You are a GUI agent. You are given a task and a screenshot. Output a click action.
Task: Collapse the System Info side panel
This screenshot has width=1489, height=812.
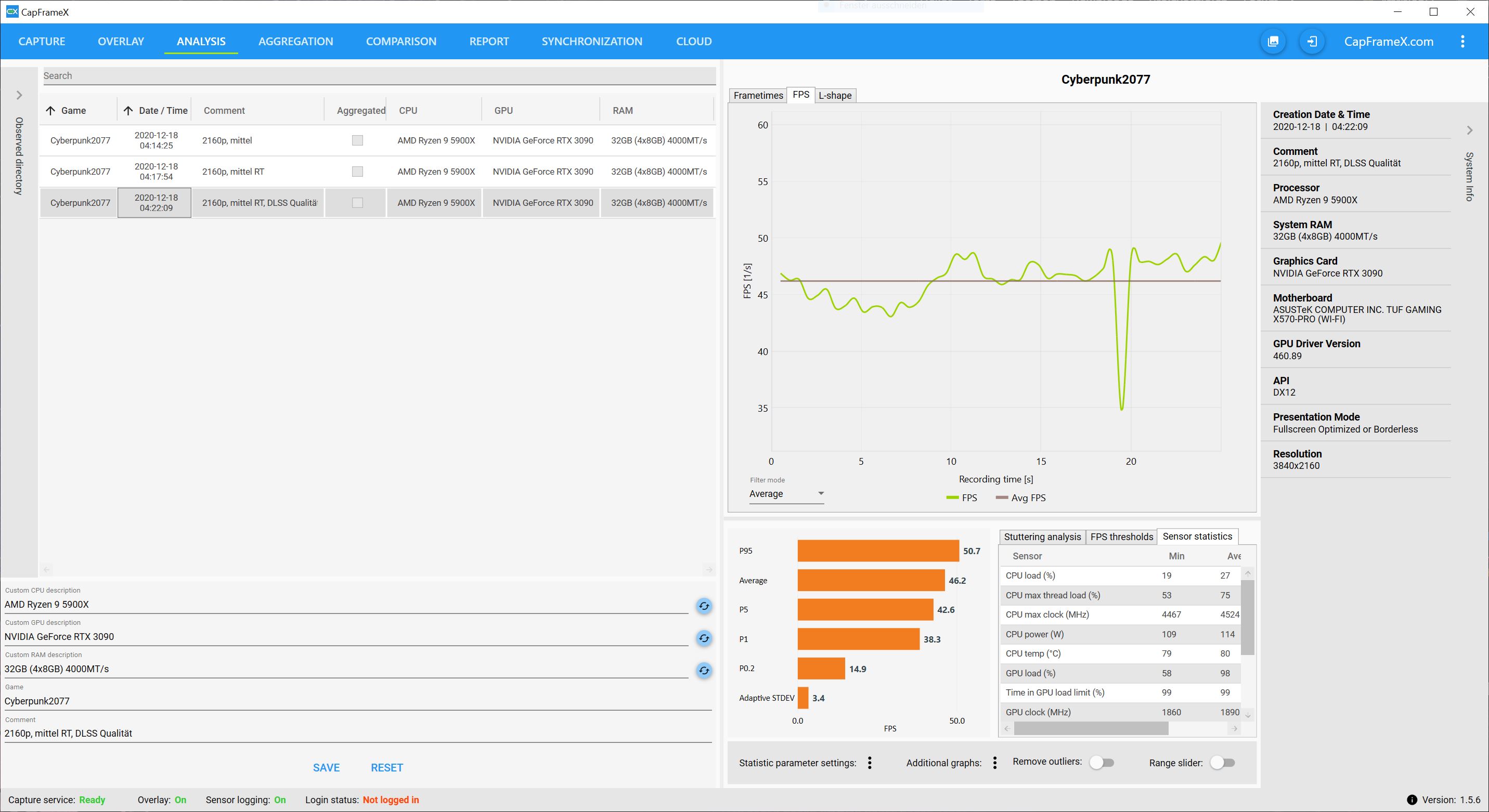pos(1470,130)
